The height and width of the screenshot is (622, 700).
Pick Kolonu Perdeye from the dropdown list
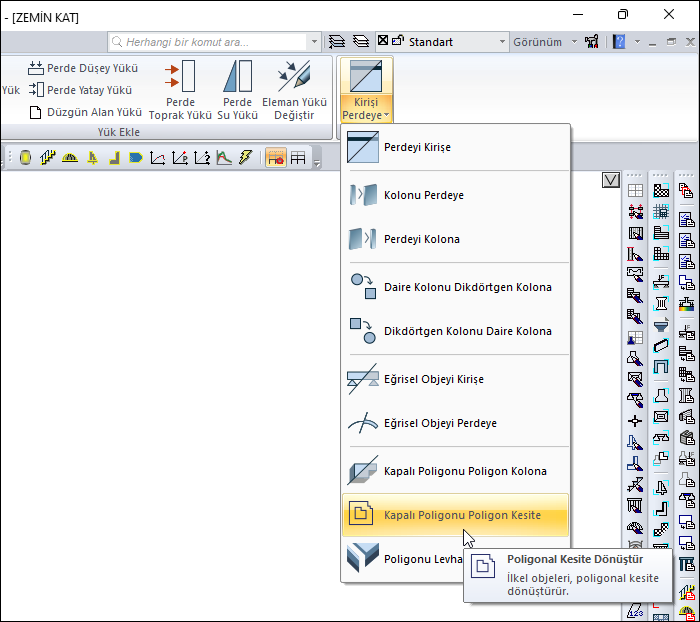(423, 195)
